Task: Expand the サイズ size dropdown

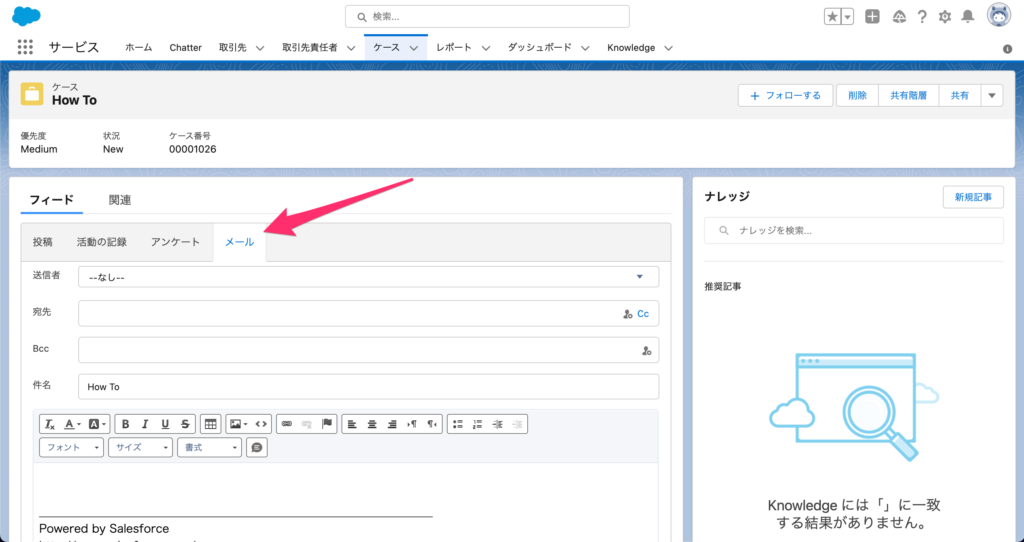Action: (140, 448)
